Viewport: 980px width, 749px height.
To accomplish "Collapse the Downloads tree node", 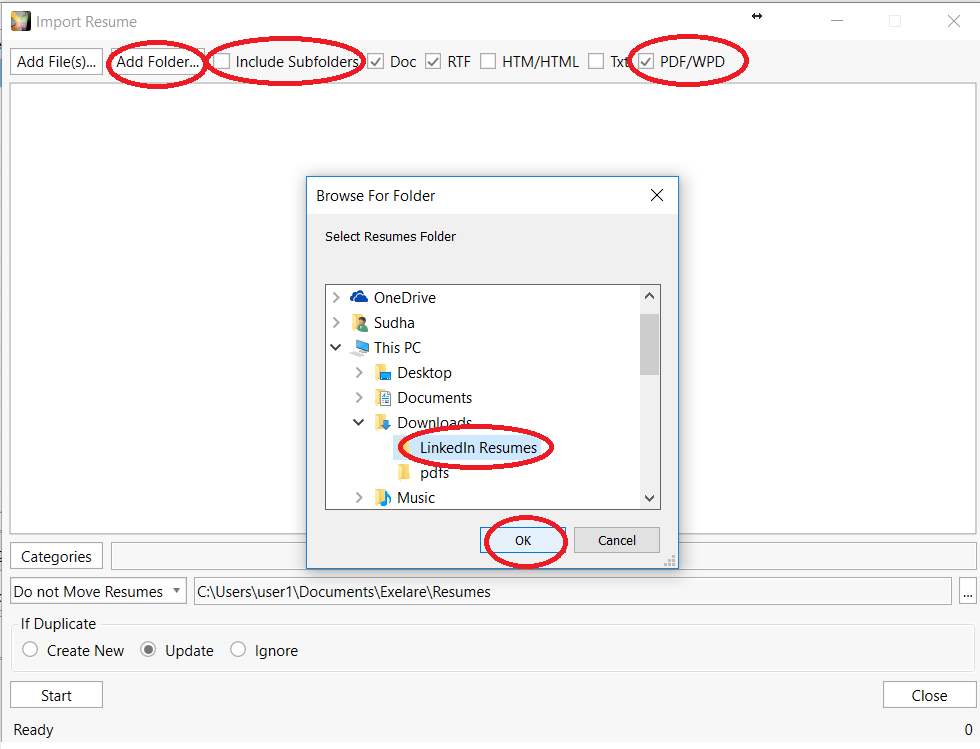I will 359,423.
